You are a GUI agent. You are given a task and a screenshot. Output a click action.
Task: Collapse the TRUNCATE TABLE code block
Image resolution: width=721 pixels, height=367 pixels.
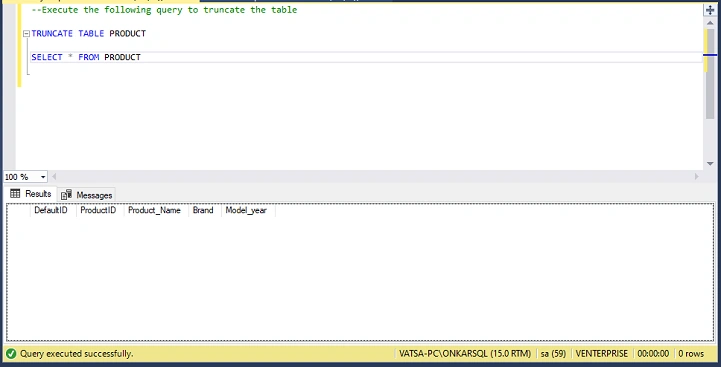pos(26,34)
